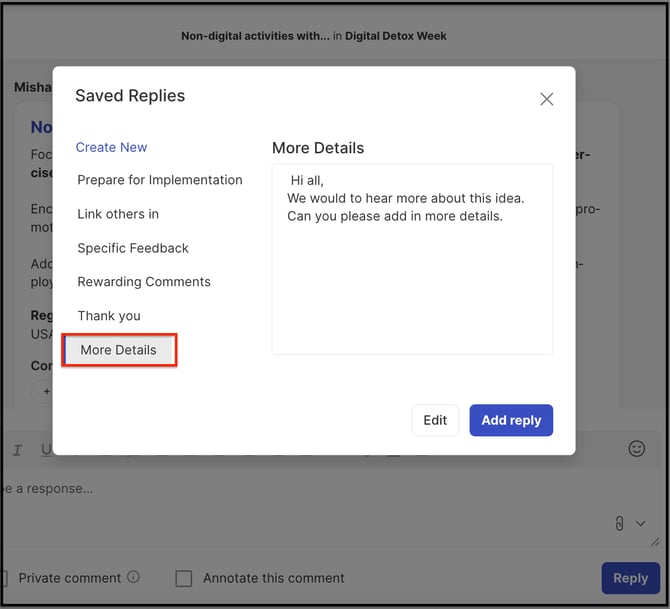Screen dimensions: 670x609
Task: Select the Prepare for Implementation saved reply
Action: click(x=159, y=180)
